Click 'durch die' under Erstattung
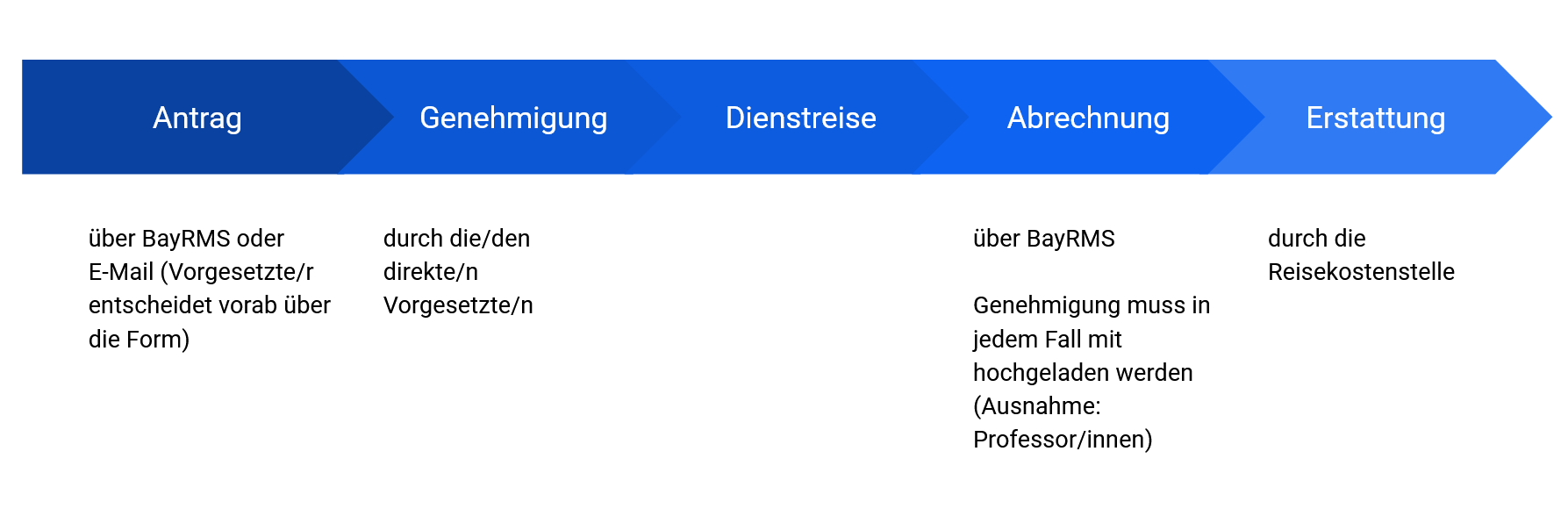 1316,239
